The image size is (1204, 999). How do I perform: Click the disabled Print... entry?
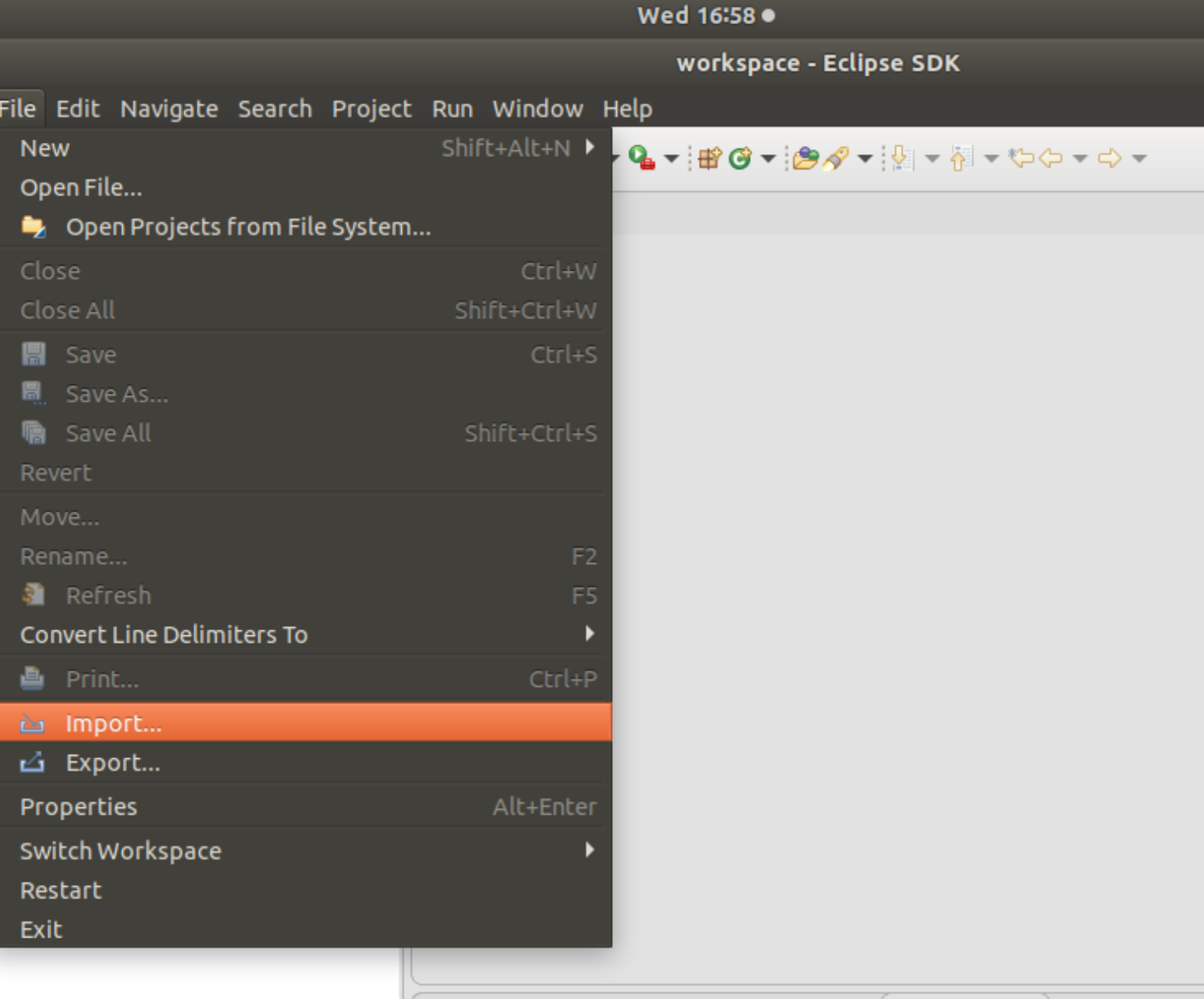pos(306,678)
